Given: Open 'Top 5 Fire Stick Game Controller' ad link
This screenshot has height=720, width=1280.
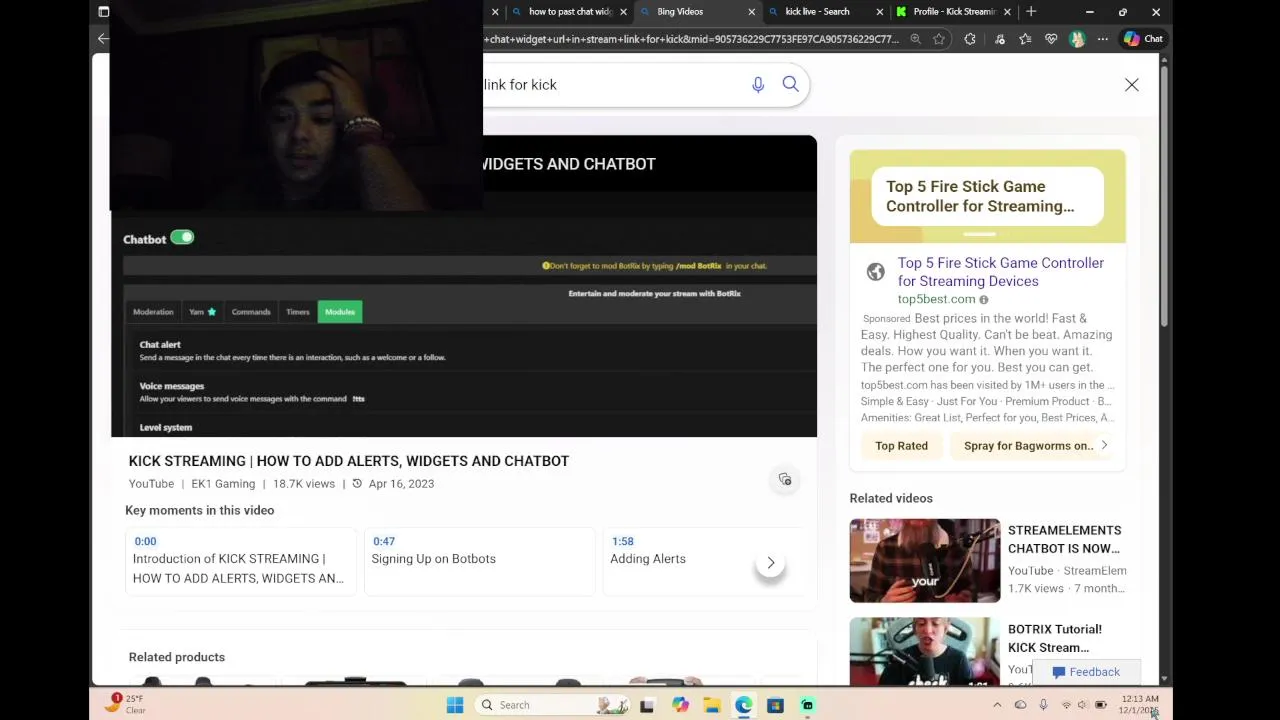Looking at the screenshot, I should 1000,272.
